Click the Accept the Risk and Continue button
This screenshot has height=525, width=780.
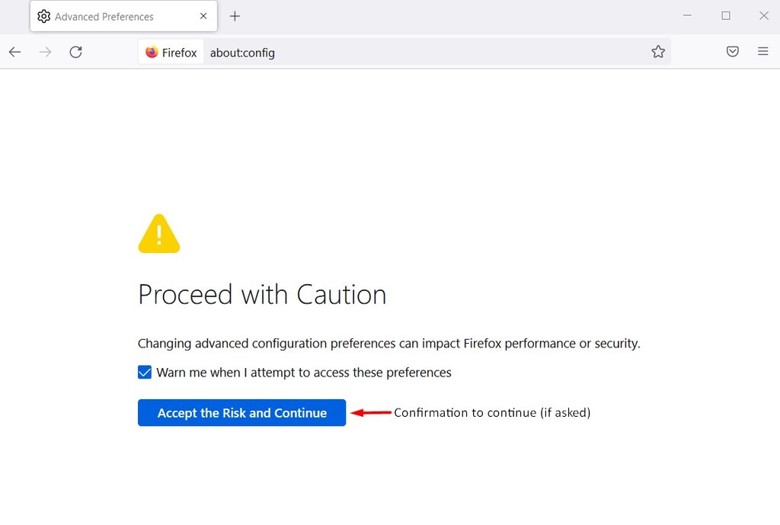[242, 413]
